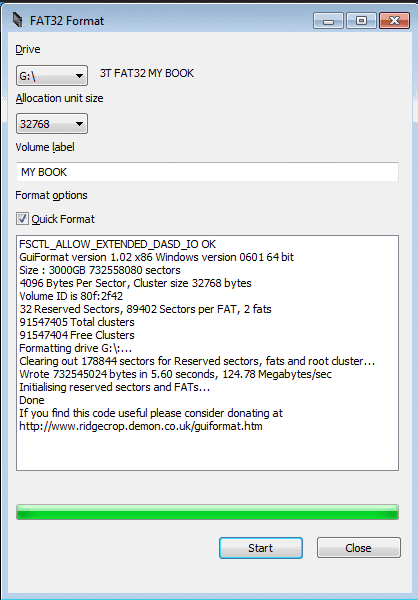The height and width of the screenshot is (600, 418).
Task: Click the arrow on the Drive combo box
Action: point(79,76)
